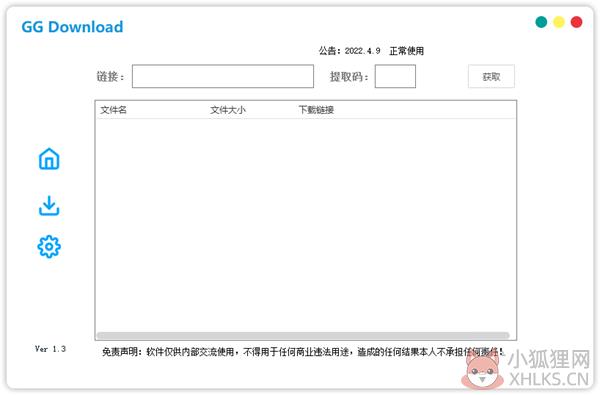Click the 文件大小 column header
The image size is (600, 395).
tap(228, 110)
